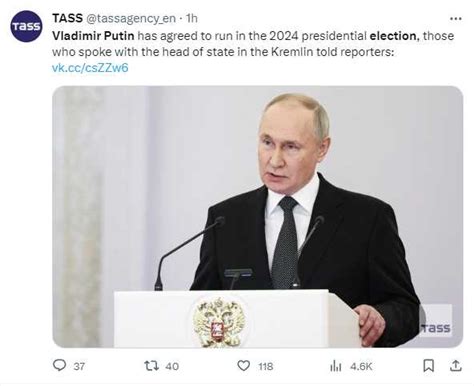
Task: Open view analytics bar chart icon
Action: [x=336, y=366]
